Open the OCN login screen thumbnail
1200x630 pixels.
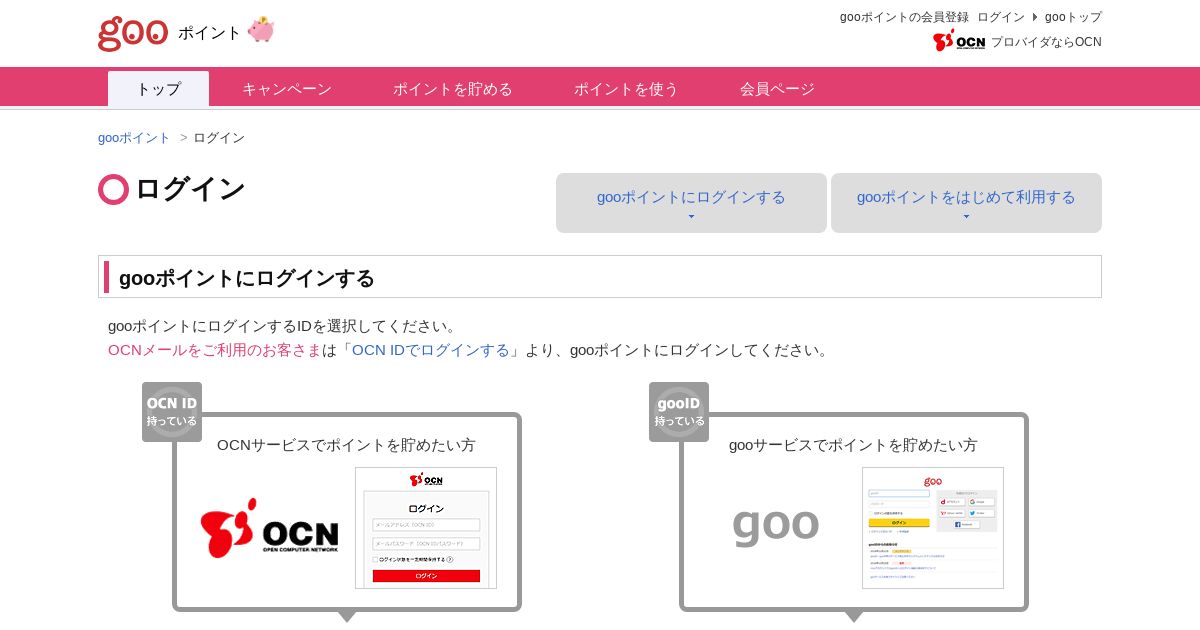point(426,528)
